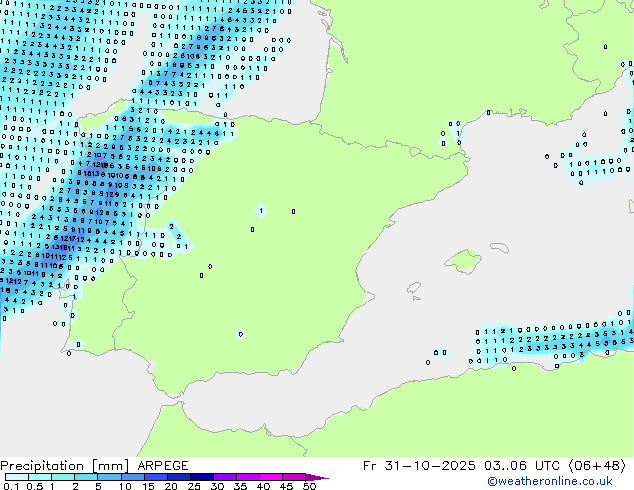The height and width of the screenshot is (490, 634).
Task: Select the magenta swatch between 40 and 45
Action: 275,478
